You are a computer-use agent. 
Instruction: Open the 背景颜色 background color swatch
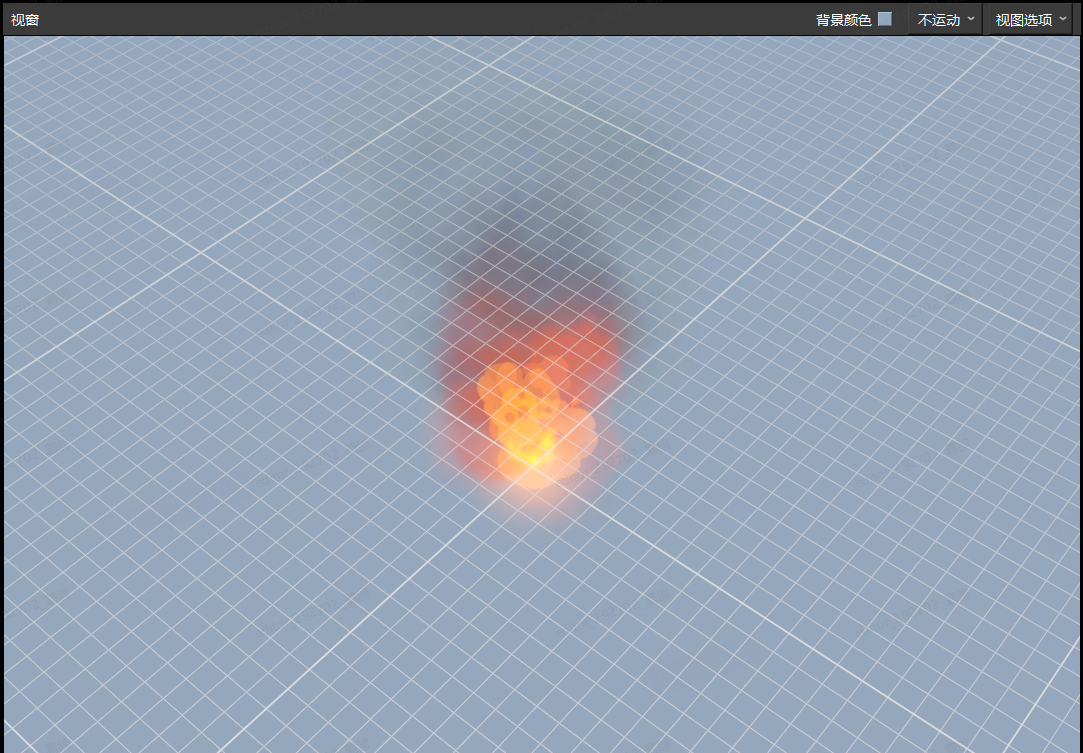click(x=885, y=19)
